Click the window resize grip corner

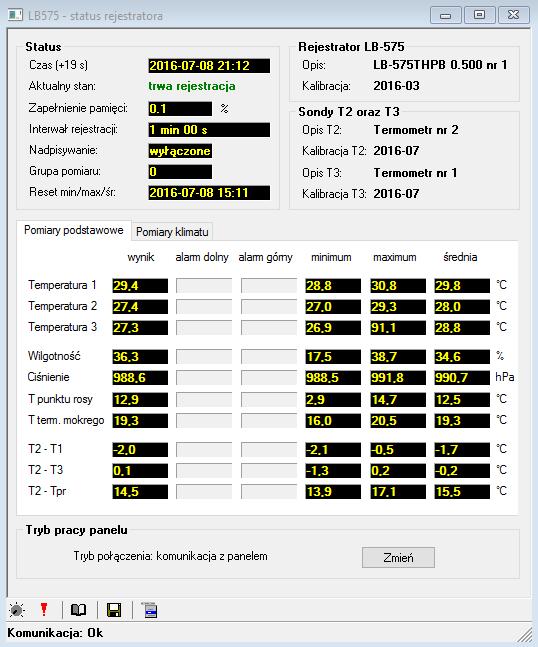(x=524, y=635)
